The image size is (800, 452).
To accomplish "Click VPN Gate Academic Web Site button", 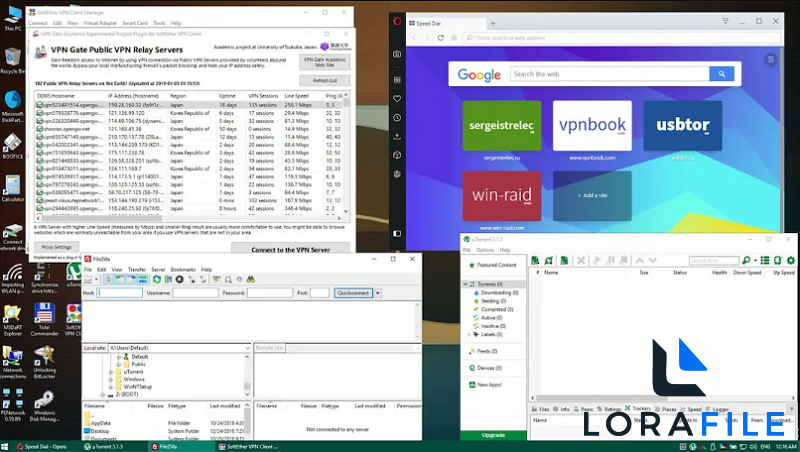I will click(325, 62).
